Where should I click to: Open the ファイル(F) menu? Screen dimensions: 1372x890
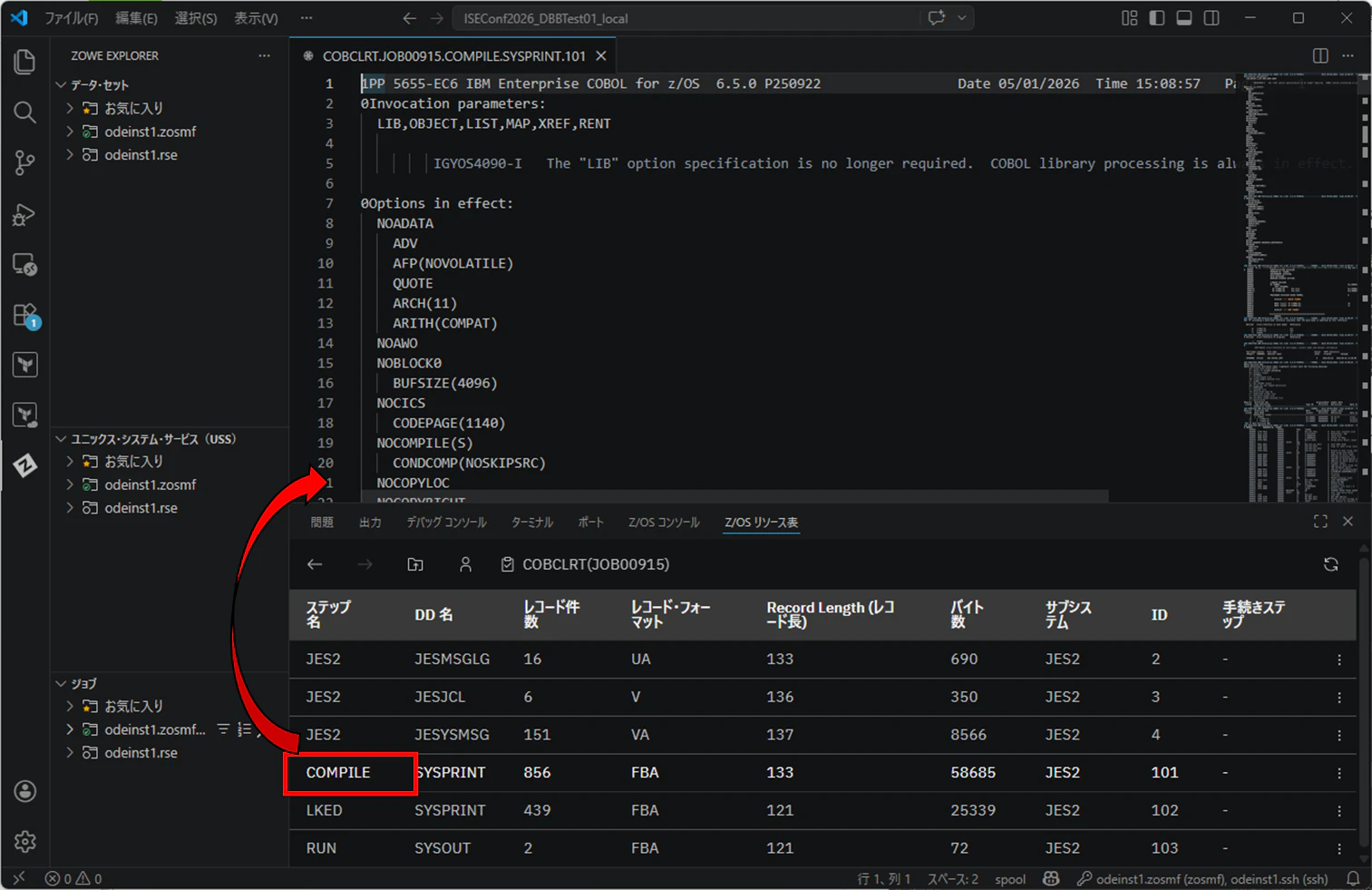tap(72, 18)
